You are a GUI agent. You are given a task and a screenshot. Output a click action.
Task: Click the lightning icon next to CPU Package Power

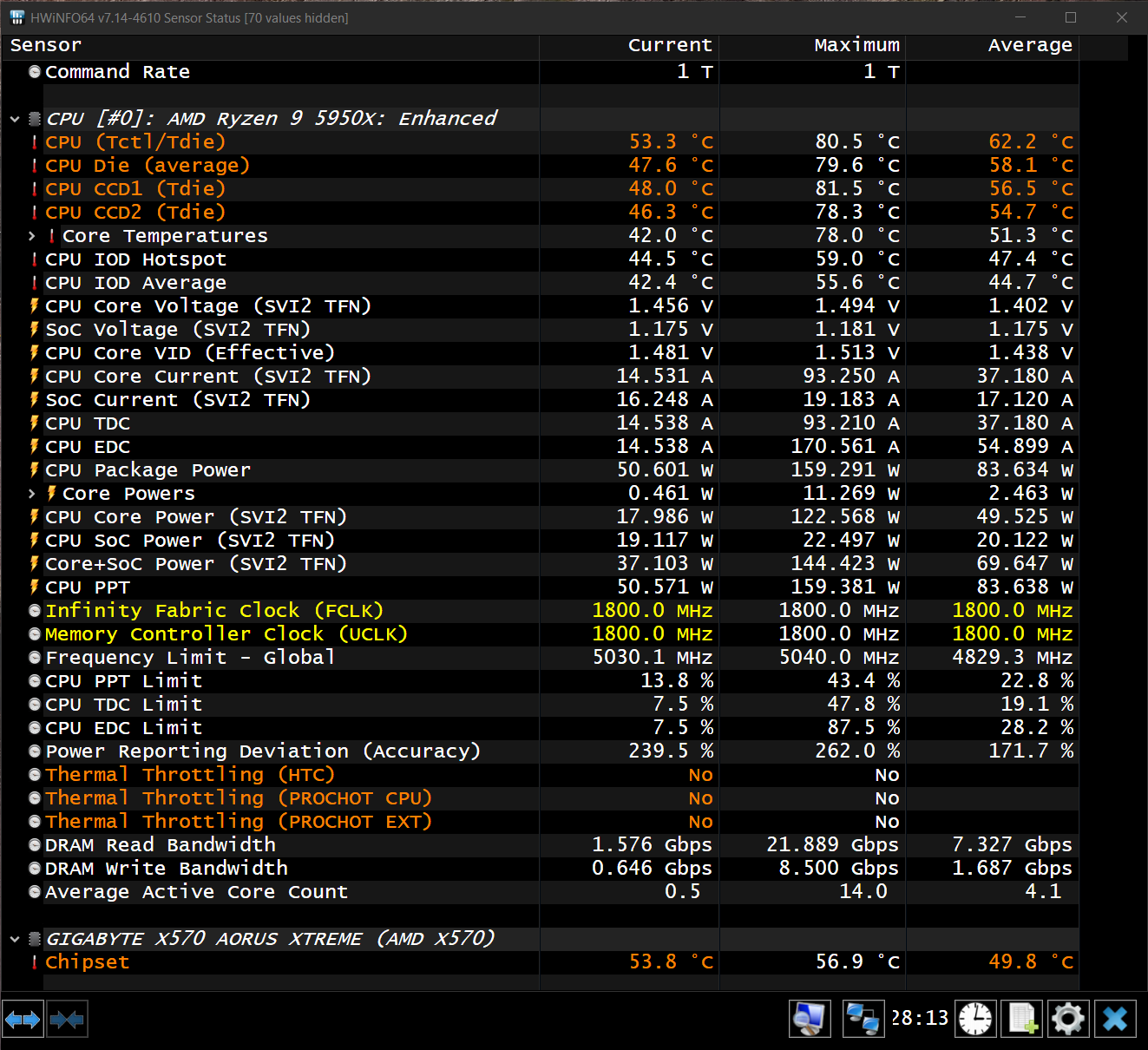pos(35,470)
